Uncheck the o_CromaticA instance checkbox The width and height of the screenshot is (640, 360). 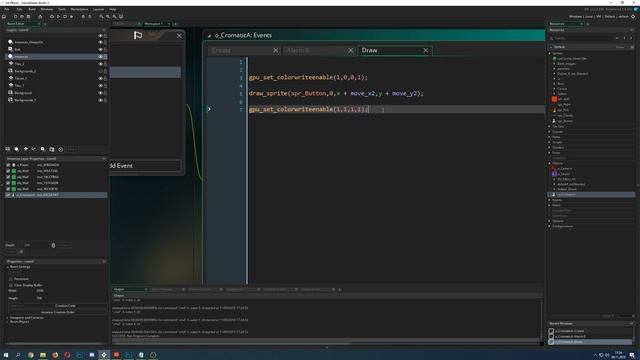8,195
